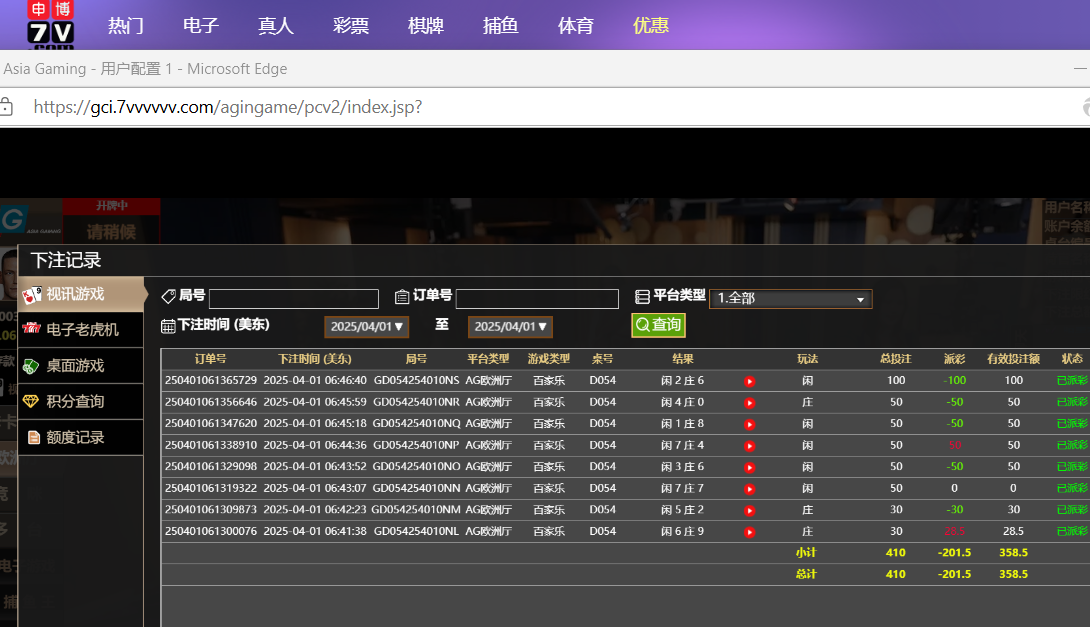Play video replay for round GD054254010NL
Viewport: 1090px width, 627px height.
coord(749,532)
